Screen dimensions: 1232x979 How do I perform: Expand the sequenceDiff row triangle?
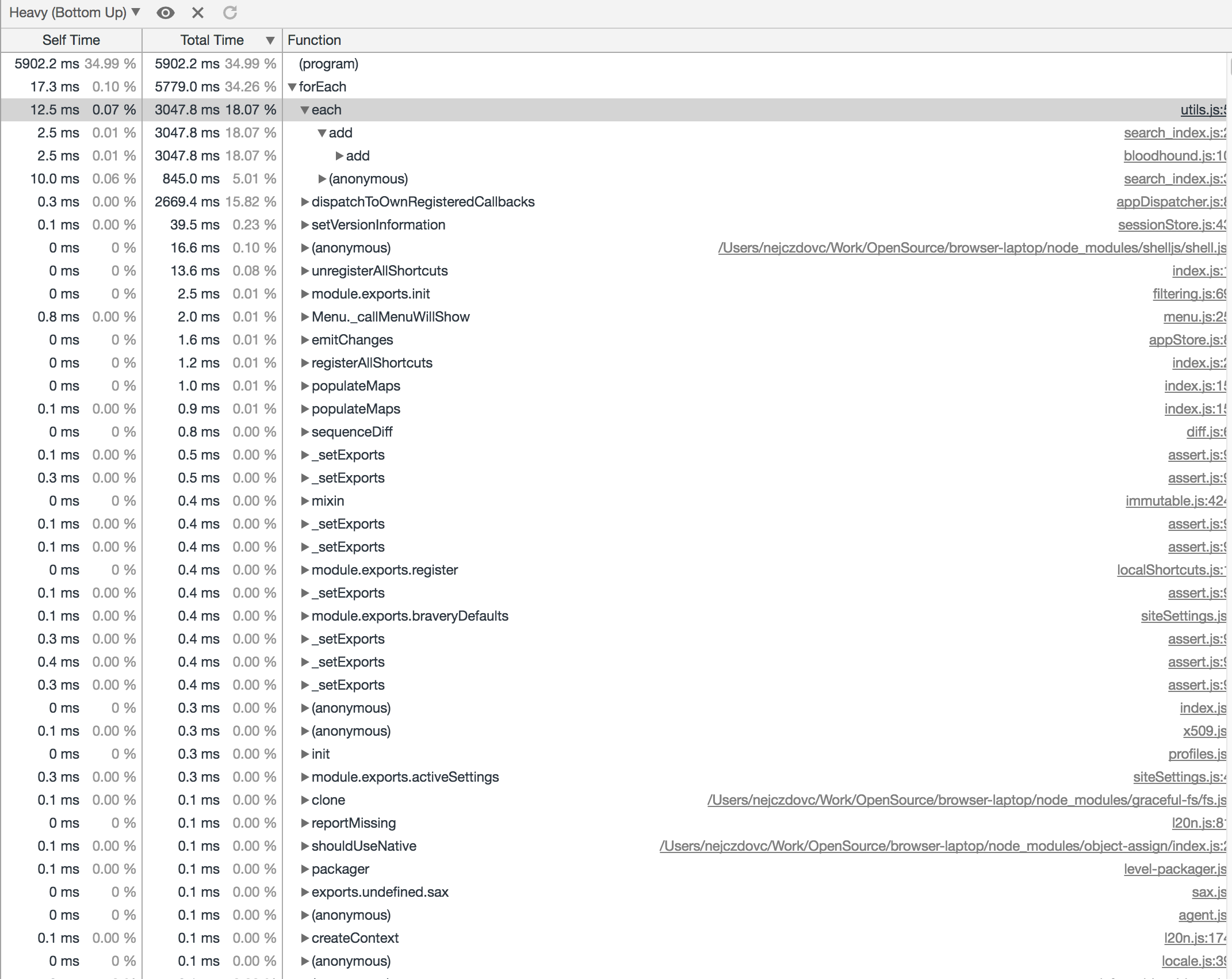coord(305,432)
